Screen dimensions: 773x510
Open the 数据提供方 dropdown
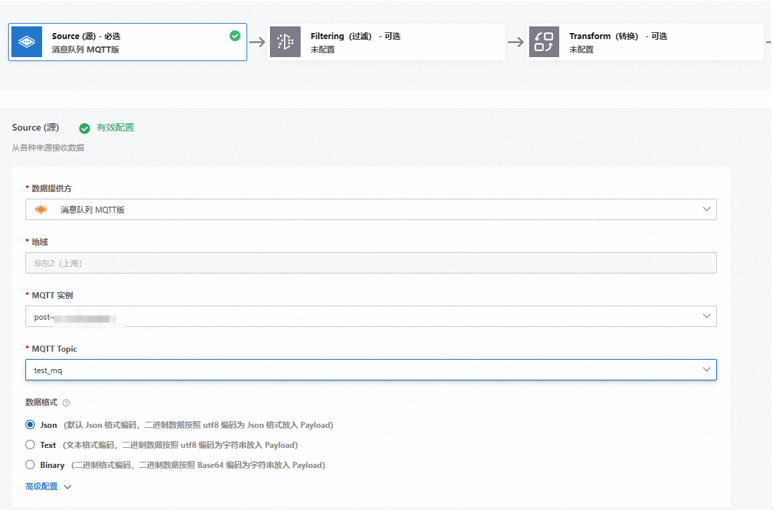(x=371, y=209)
